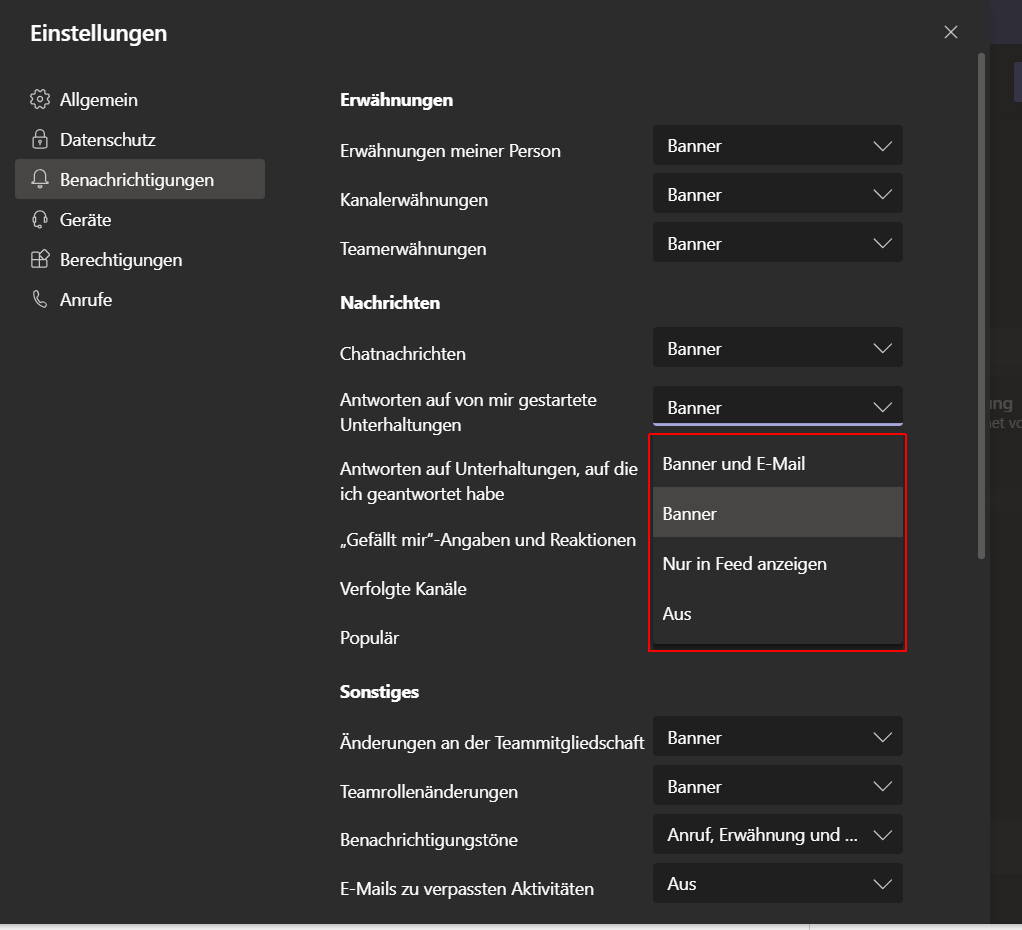
Task: Click the '„Gefällt mir“-Angaben und Reaktionen' label
Action: (488, 540)
